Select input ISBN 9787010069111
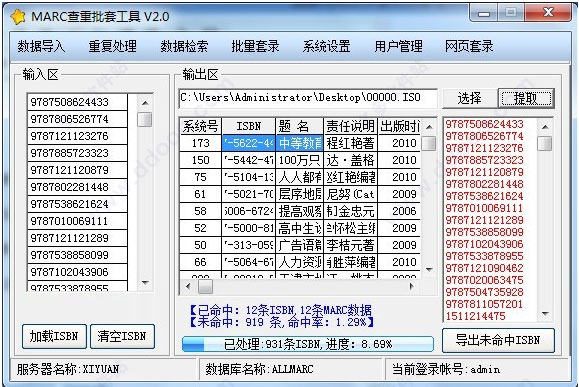 point(77,221)
